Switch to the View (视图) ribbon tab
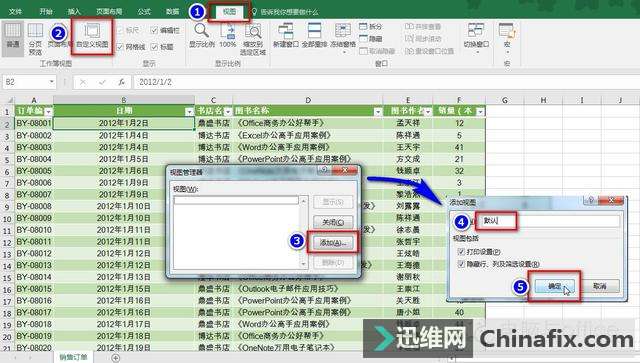This screenshot has width=640, height=363. click(229, 11)
